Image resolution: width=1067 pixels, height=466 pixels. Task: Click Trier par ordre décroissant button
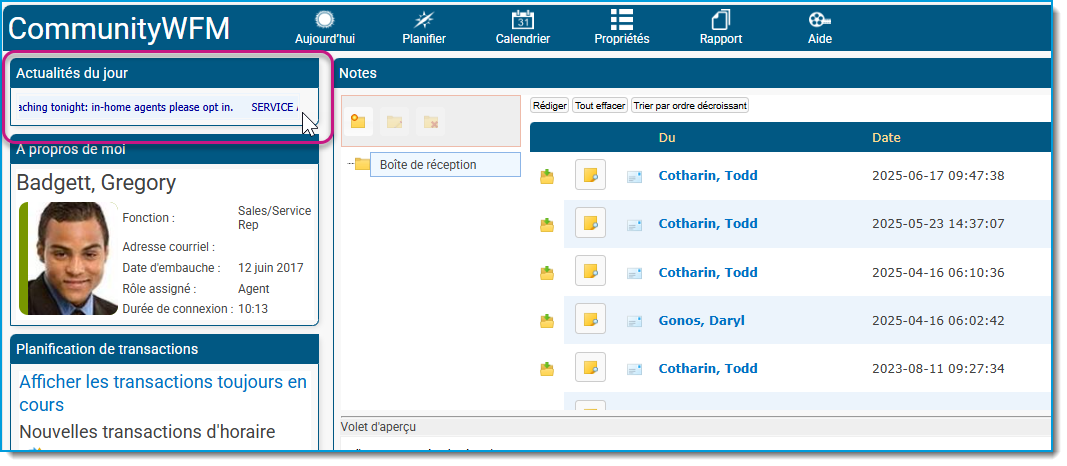pyautogui.click(x=690, y=105)
